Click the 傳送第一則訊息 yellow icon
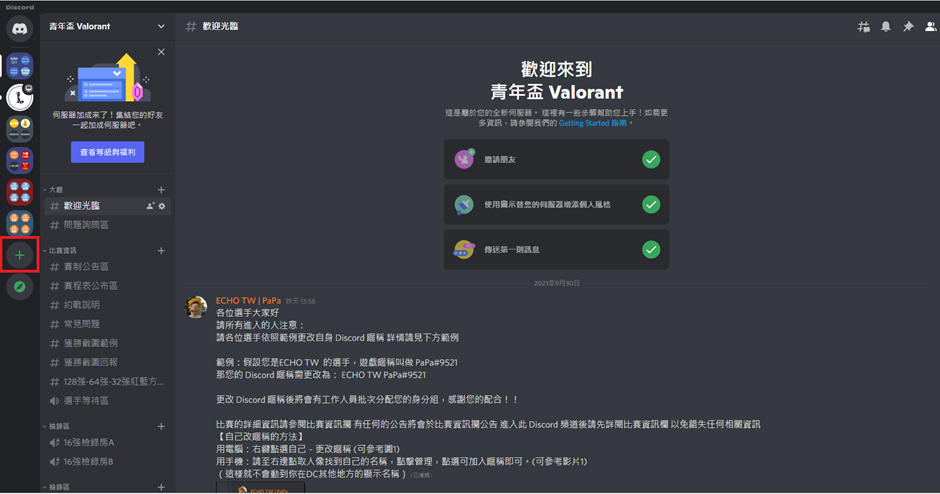Image resolution: width=940 pixels, height=494 pixels. click(x=464, y=249)
